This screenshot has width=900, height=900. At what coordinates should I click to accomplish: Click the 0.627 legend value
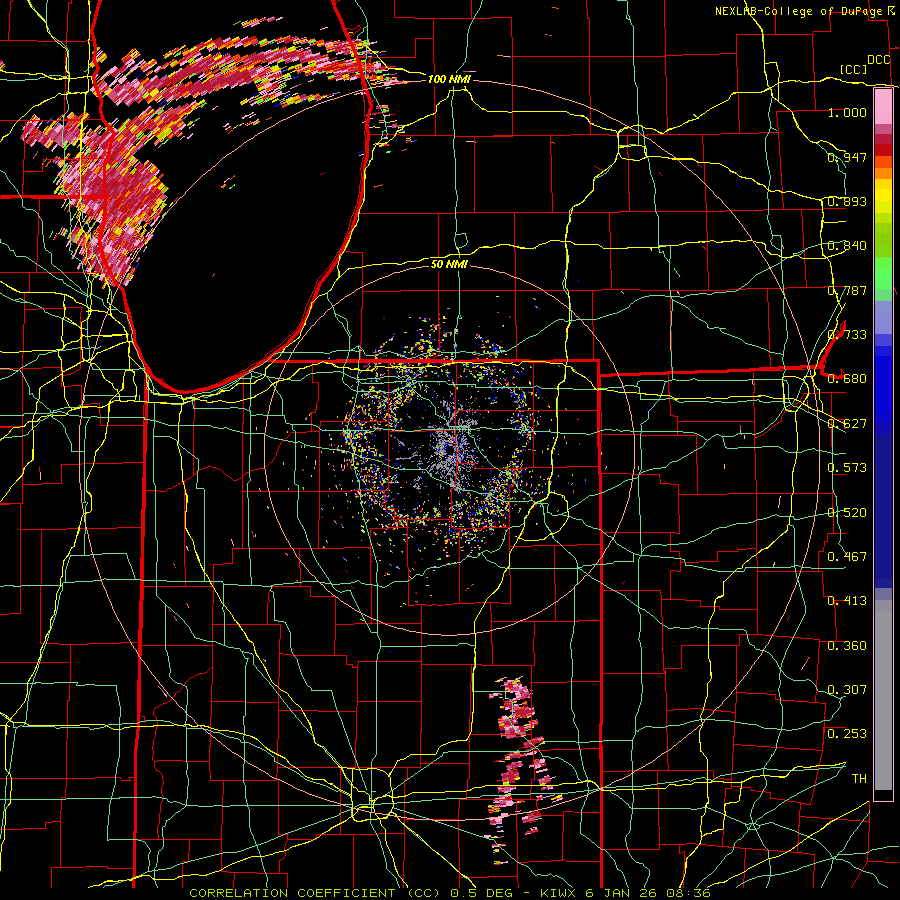(847, 424)
